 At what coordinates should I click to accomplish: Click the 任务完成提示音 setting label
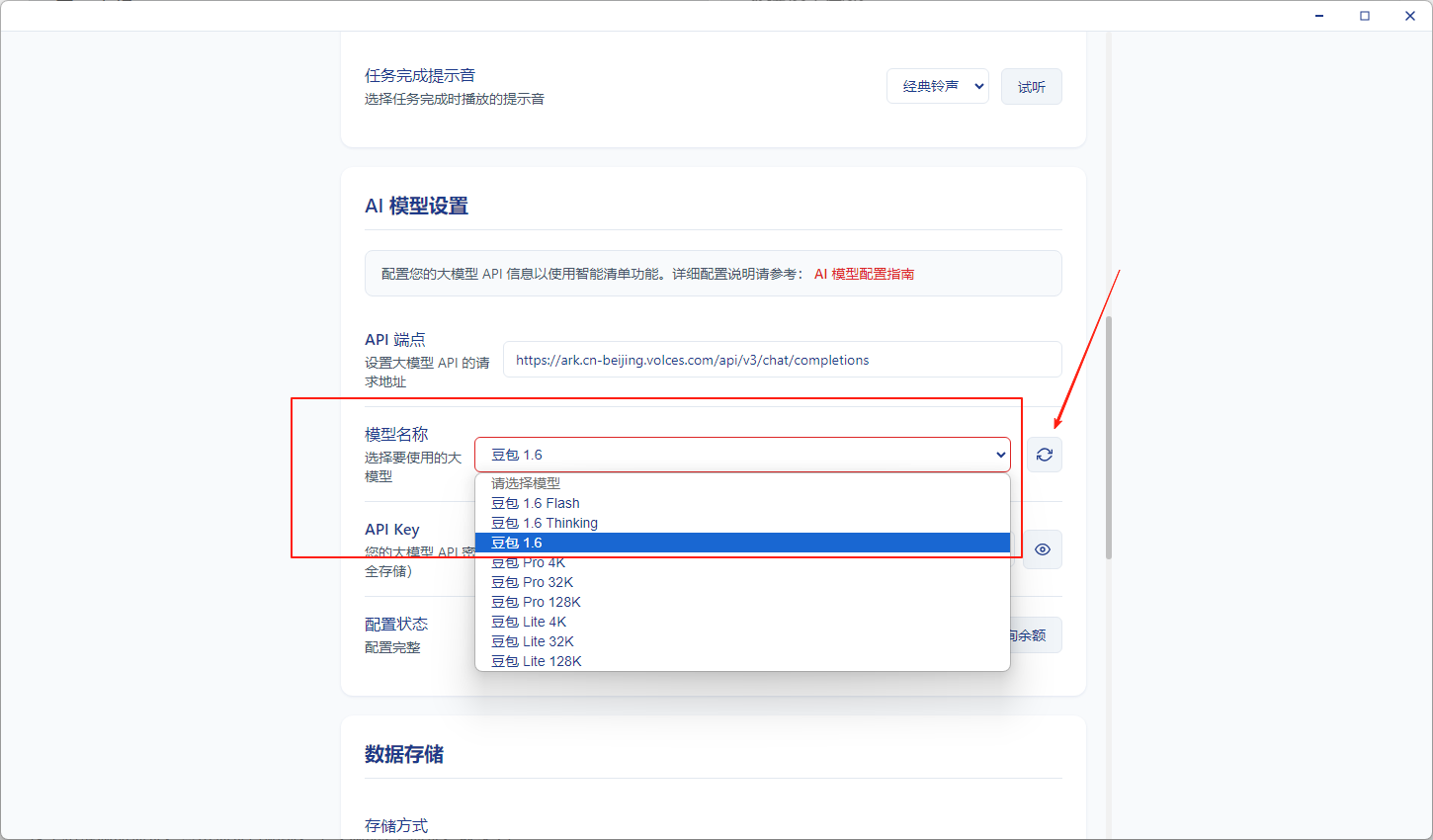coord(420,75)
